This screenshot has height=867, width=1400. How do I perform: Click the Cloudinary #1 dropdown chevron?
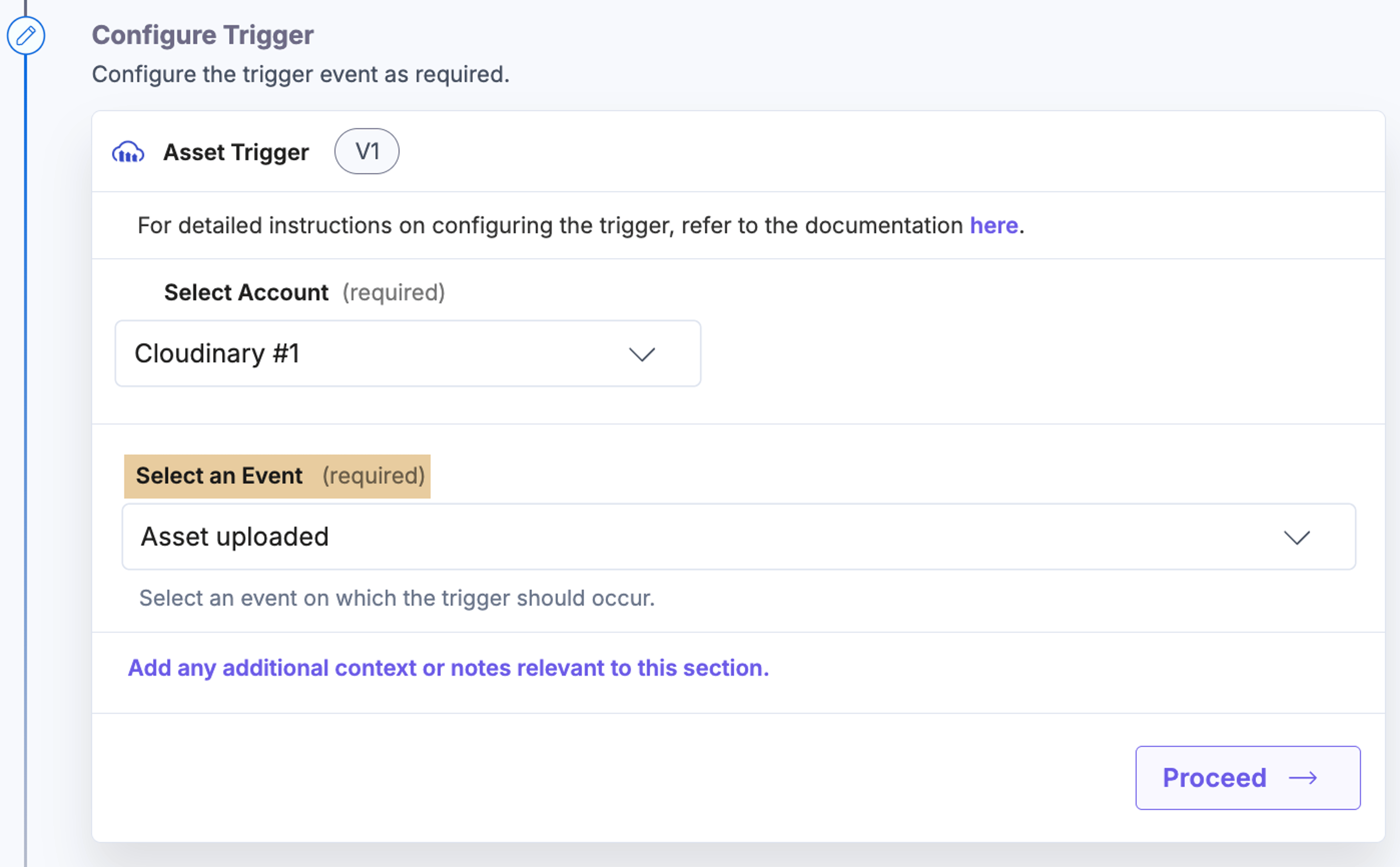[642, 354]
